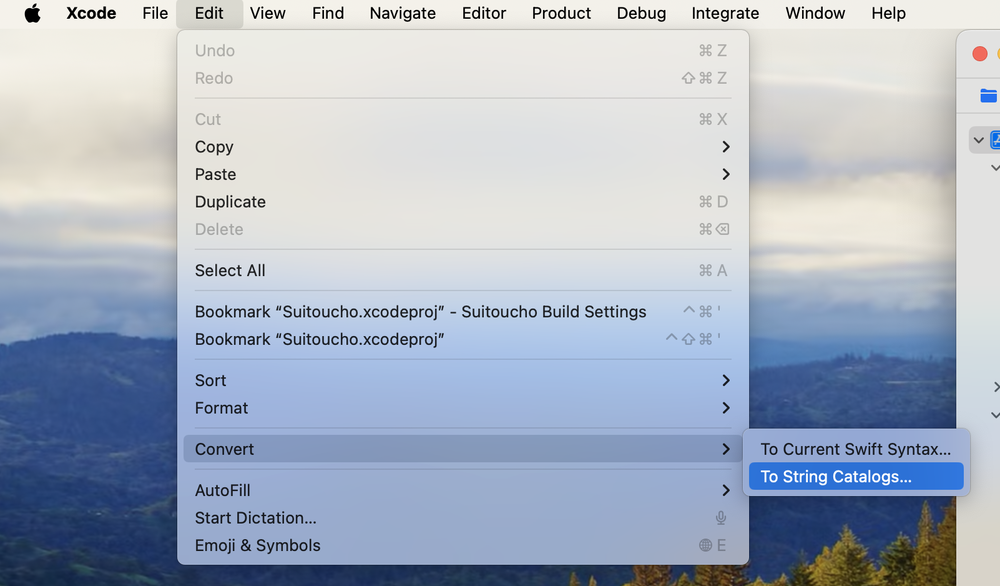This screenshot has height=586, width=1000.
Task: Click the globe icon beside Emoji & Symbols
Action: (706, 545)
